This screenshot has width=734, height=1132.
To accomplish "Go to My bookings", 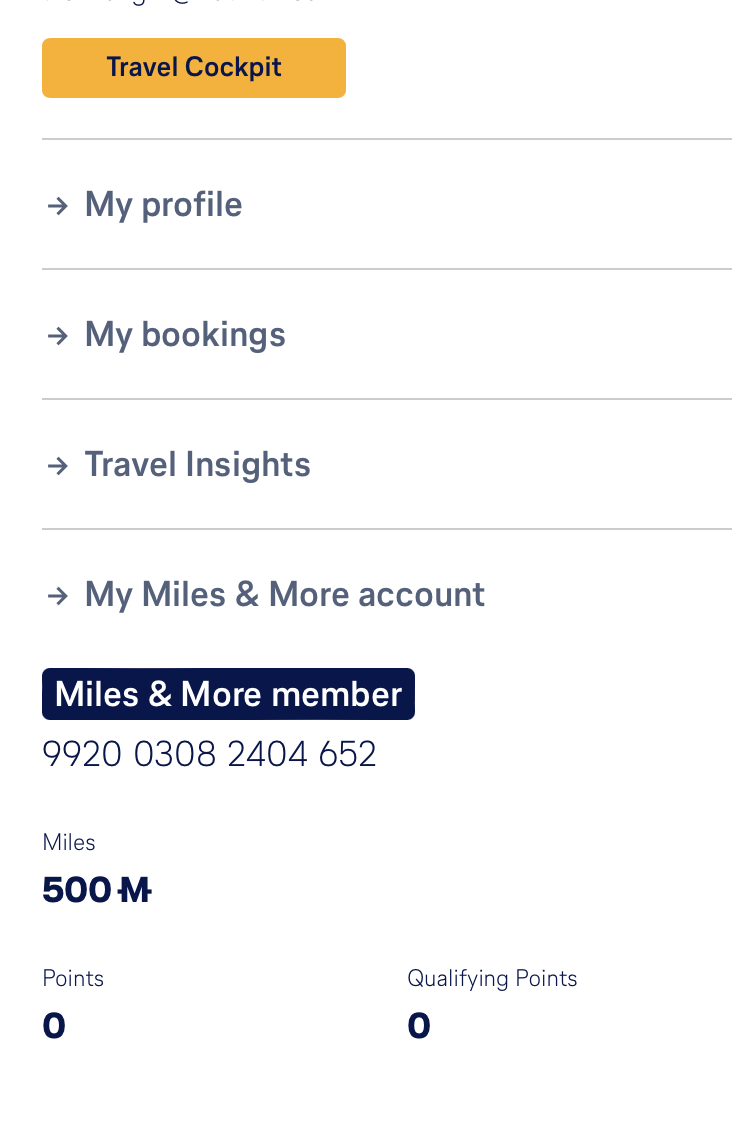I will point(185,335).
